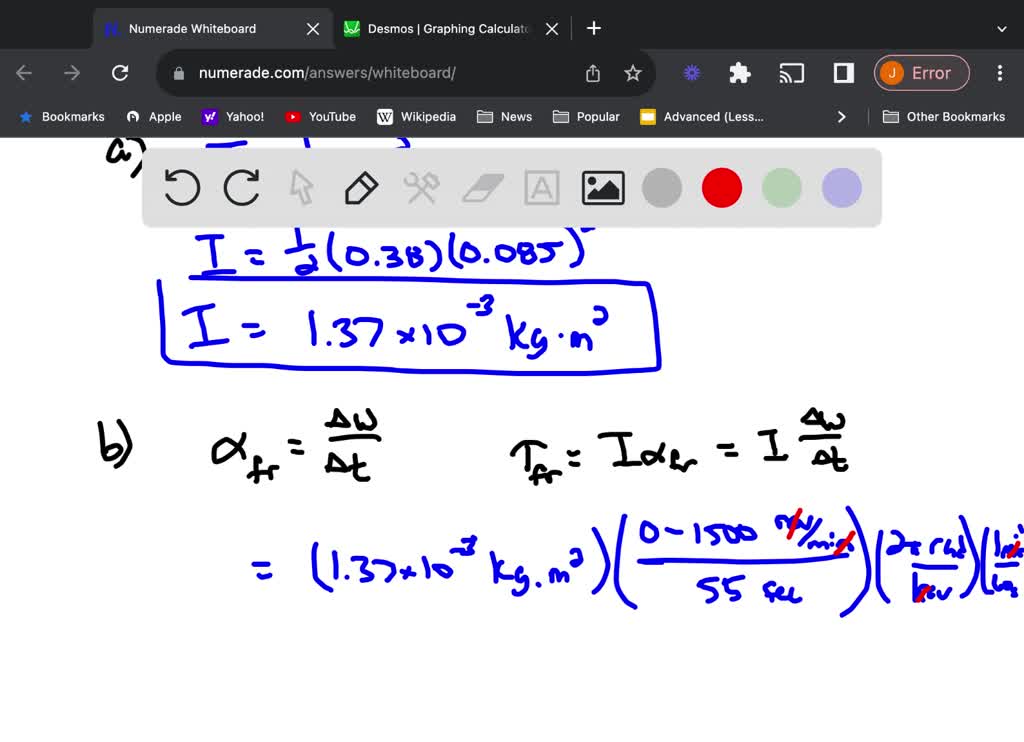
Task: Go forward to the next page
Action: [72, 73]
